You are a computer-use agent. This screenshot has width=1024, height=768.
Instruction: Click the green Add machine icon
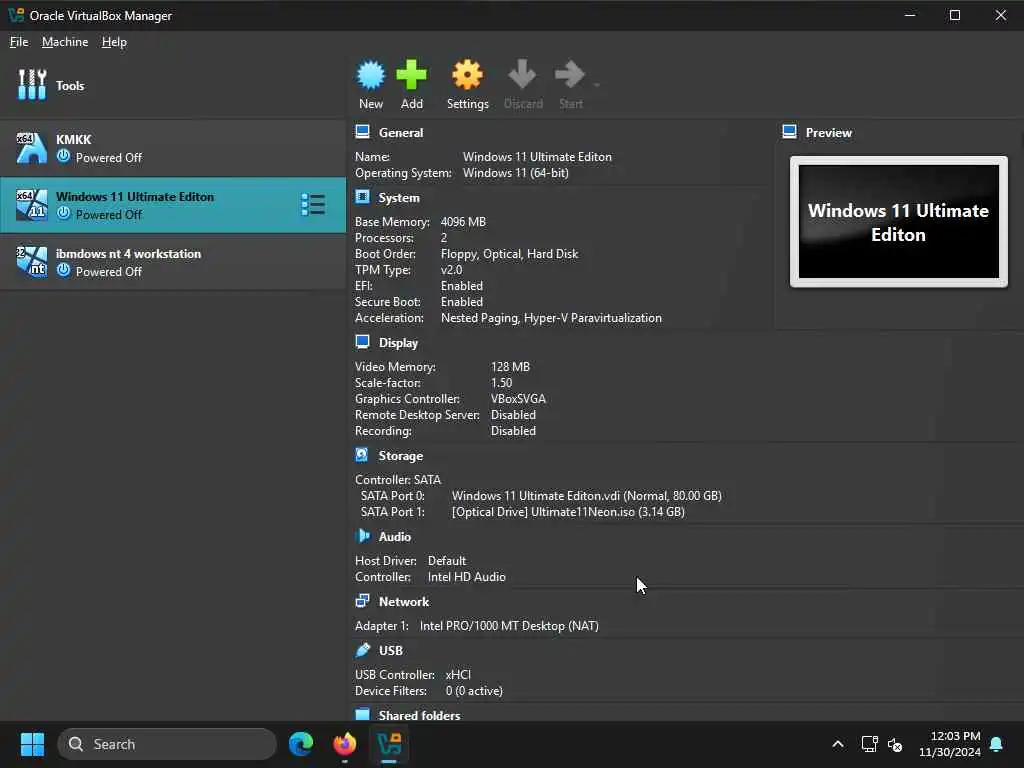pyautogui.click(x=411, y=75)
